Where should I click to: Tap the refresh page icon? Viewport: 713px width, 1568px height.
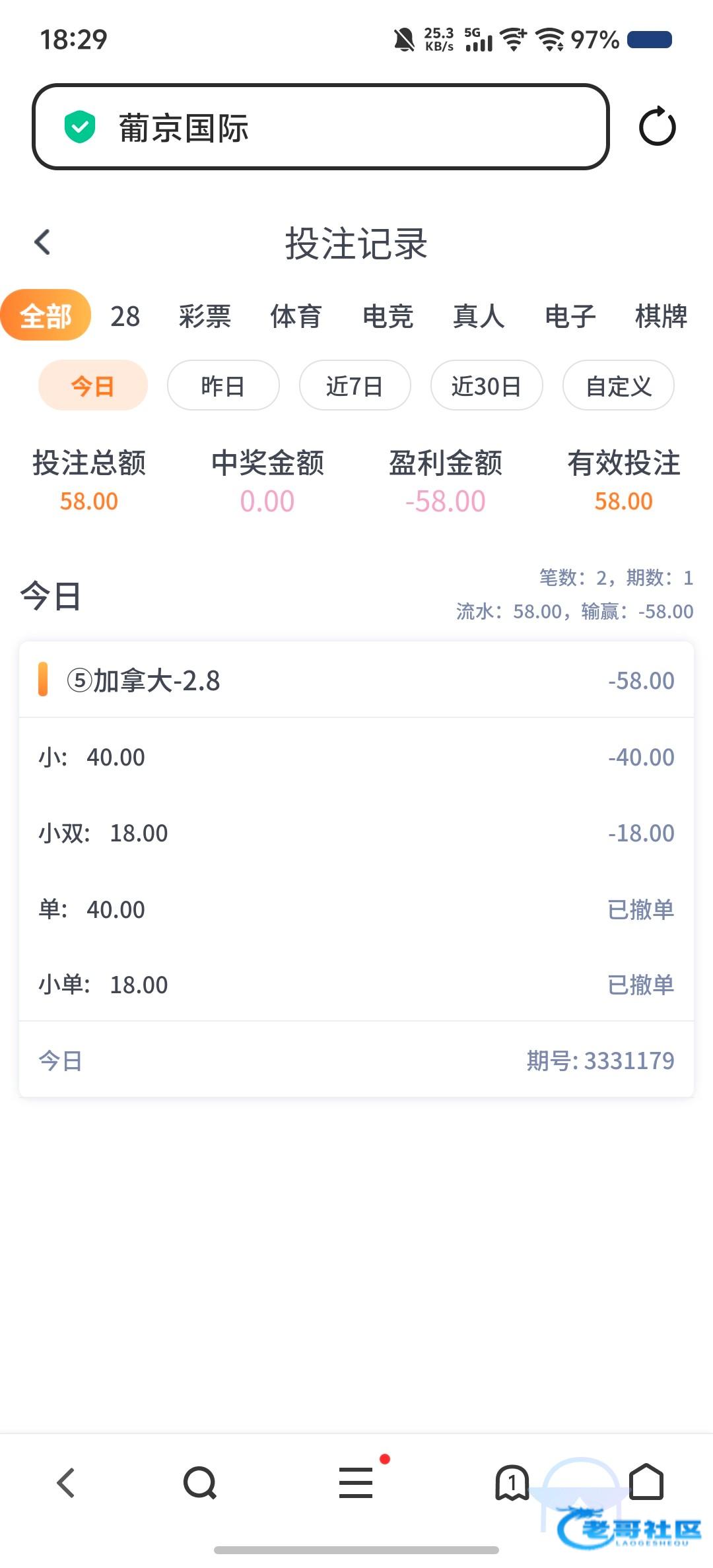[x=657, y=127]
